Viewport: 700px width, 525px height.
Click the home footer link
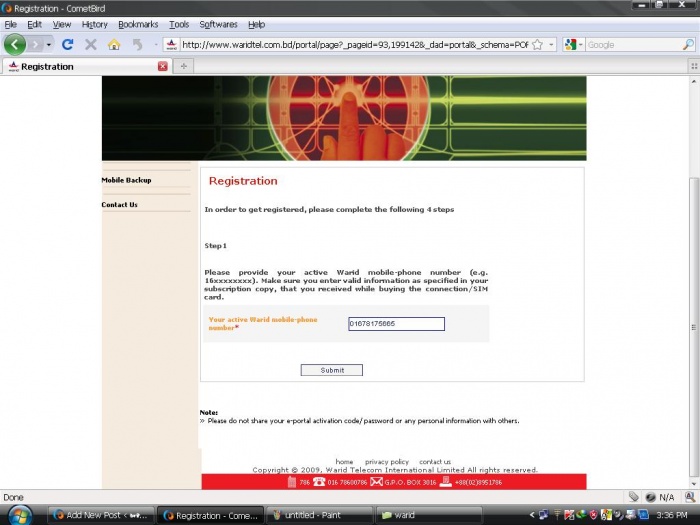pyautogui.click(x=344, y=462)
